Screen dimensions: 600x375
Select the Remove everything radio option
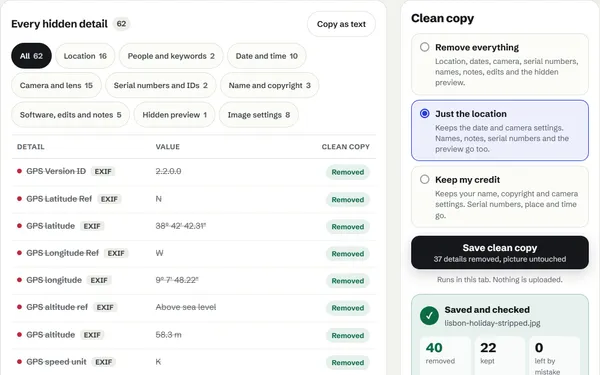[x=424, y=47]
